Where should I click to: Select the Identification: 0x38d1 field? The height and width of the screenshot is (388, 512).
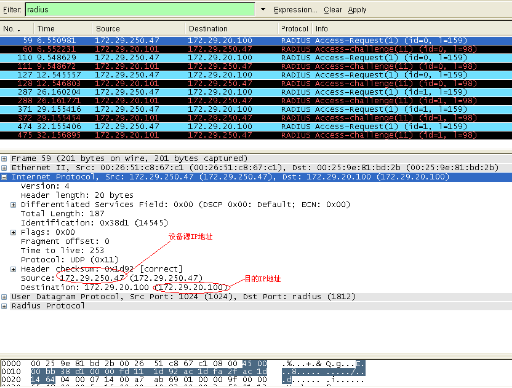[x=94, y=223]
